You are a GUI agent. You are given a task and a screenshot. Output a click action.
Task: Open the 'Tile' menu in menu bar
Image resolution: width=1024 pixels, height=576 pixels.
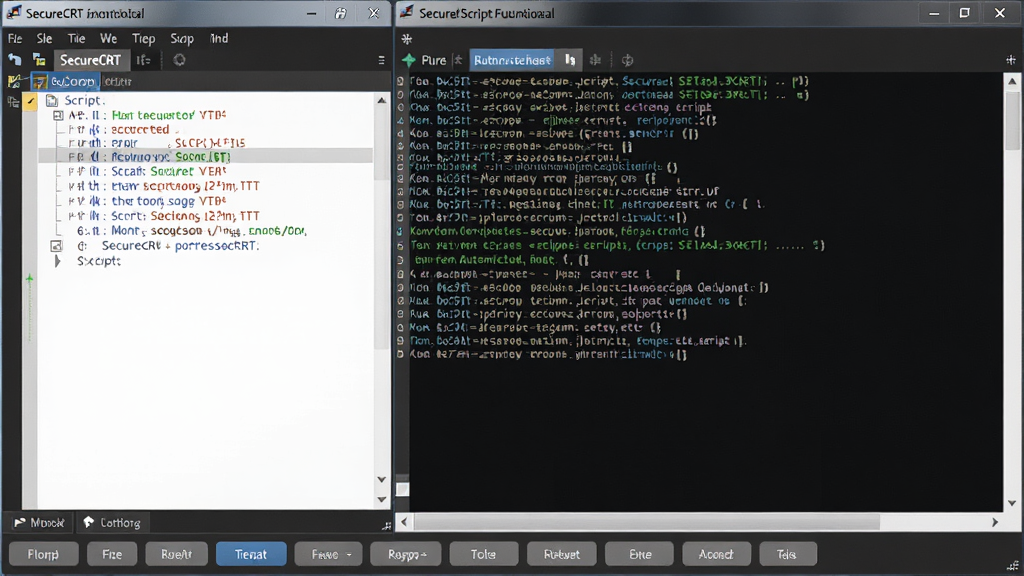pos(76,39)
